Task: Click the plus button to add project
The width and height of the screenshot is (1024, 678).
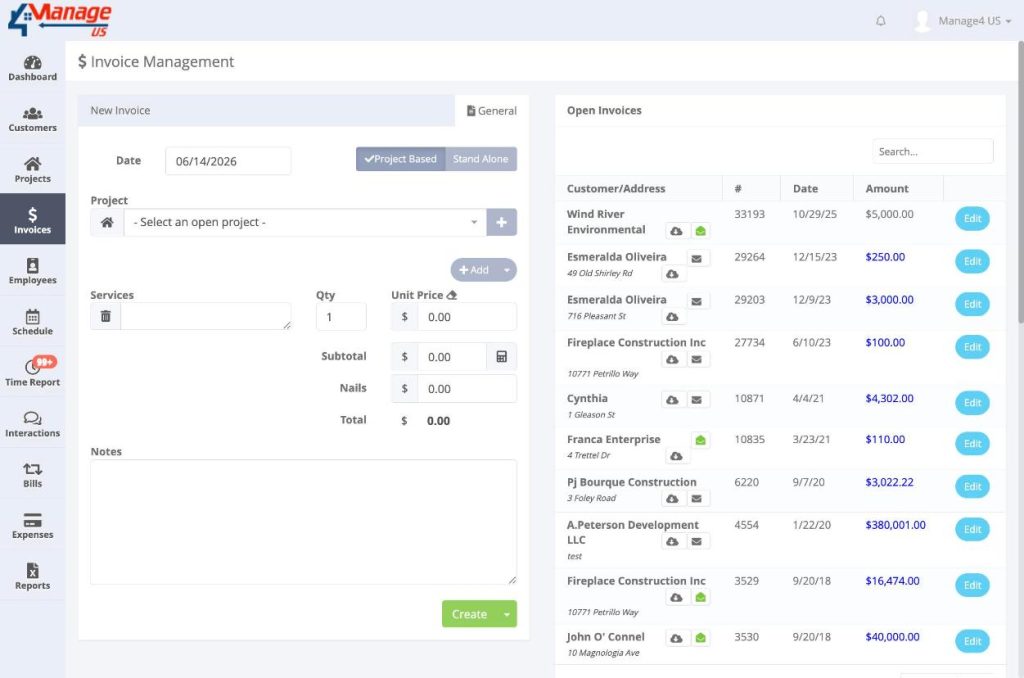Action: pyautogui.click(x=502, y=222)
